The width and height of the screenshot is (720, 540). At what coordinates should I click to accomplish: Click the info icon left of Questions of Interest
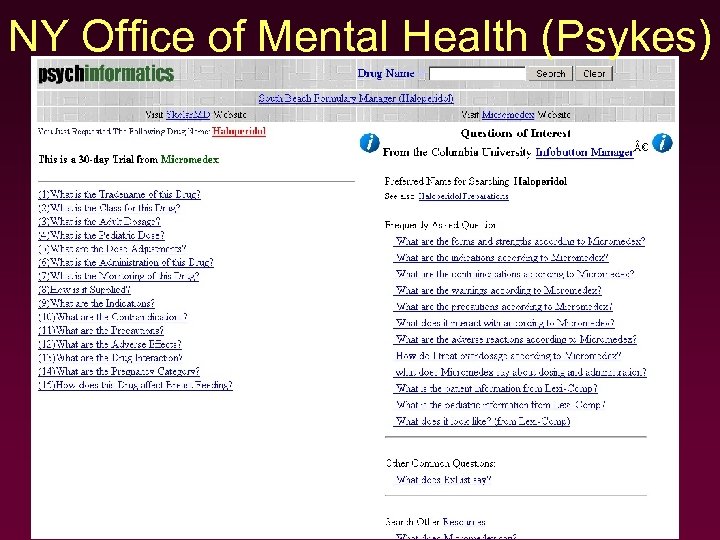tap(369, 143)
